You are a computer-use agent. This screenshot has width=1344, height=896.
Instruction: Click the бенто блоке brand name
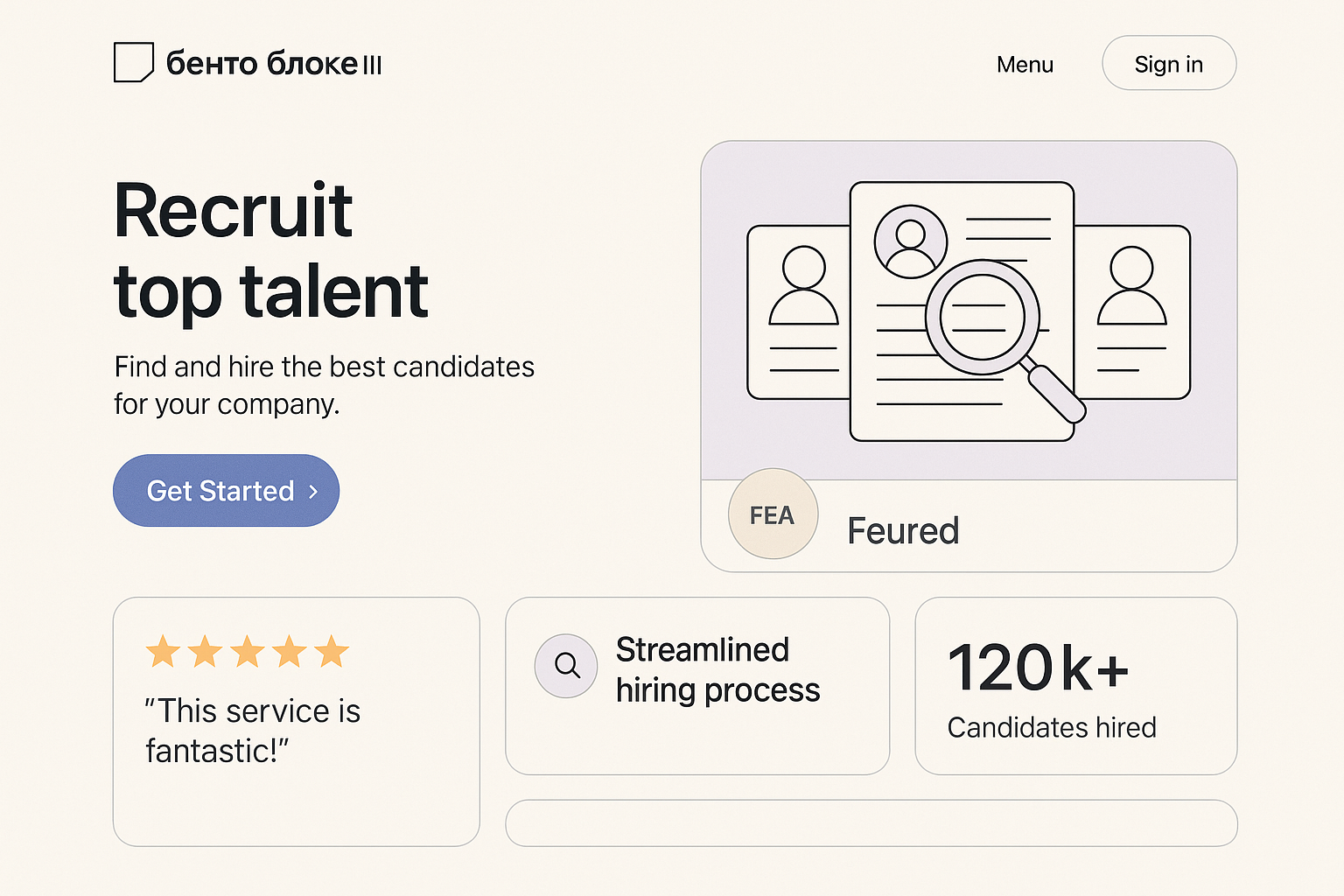274,64
